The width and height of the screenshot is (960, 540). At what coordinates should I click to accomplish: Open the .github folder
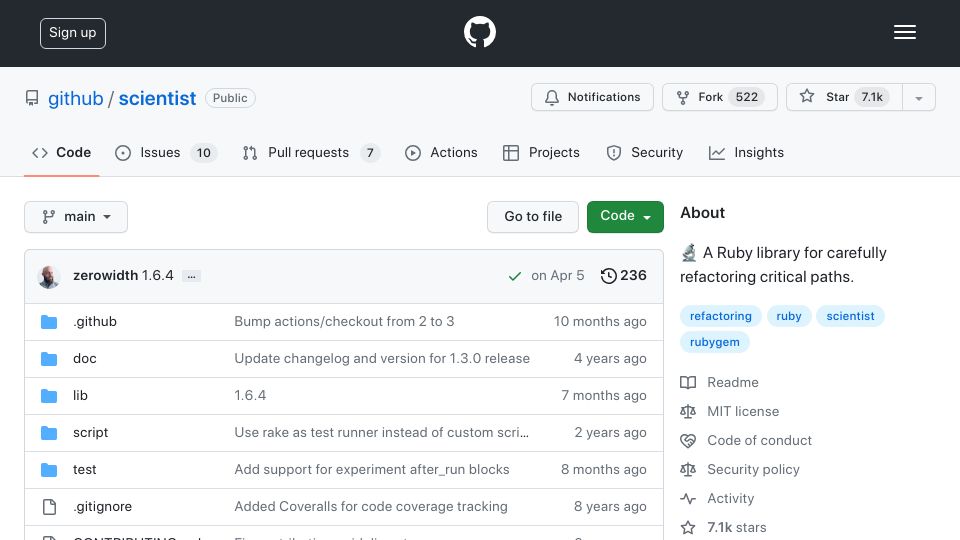tap(95, 321)
